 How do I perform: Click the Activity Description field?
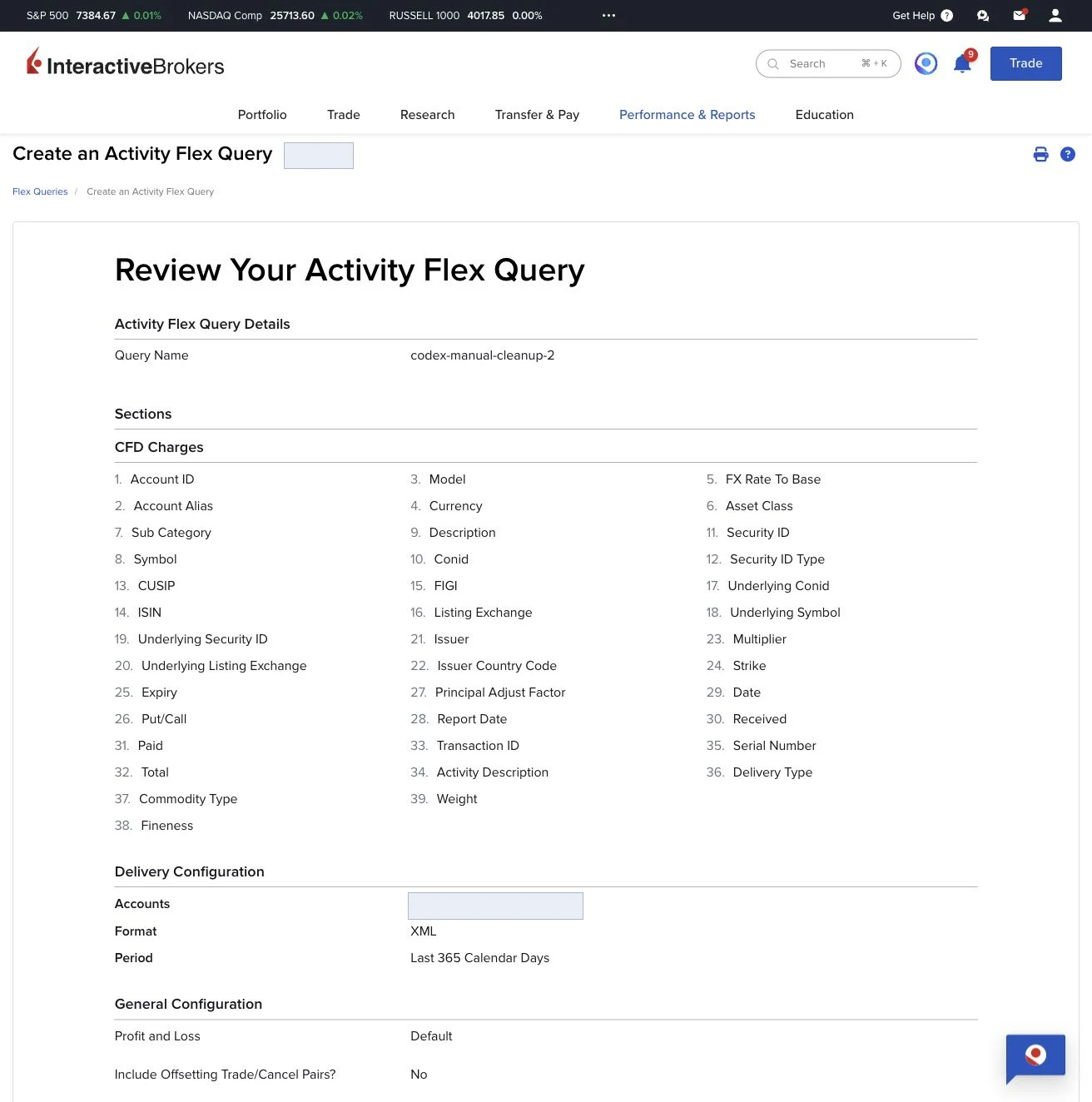pos(493,772)
